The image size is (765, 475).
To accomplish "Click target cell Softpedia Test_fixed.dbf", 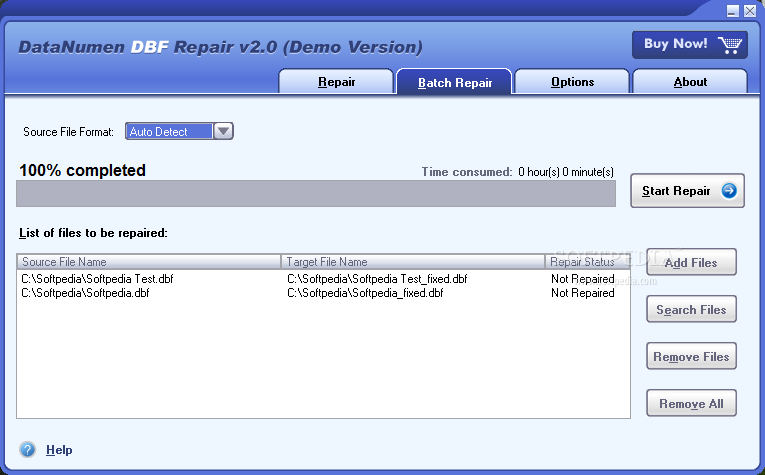I will point(377,279).
